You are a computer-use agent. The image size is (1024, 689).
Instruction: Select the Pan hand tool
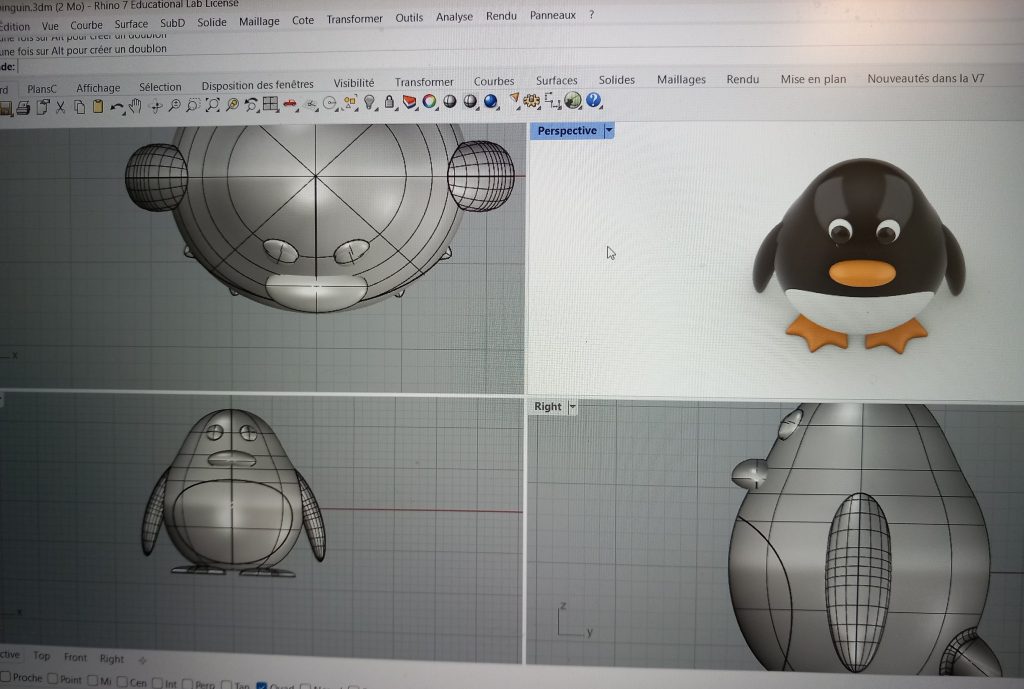pyautogui.click(x=135, y=106)
